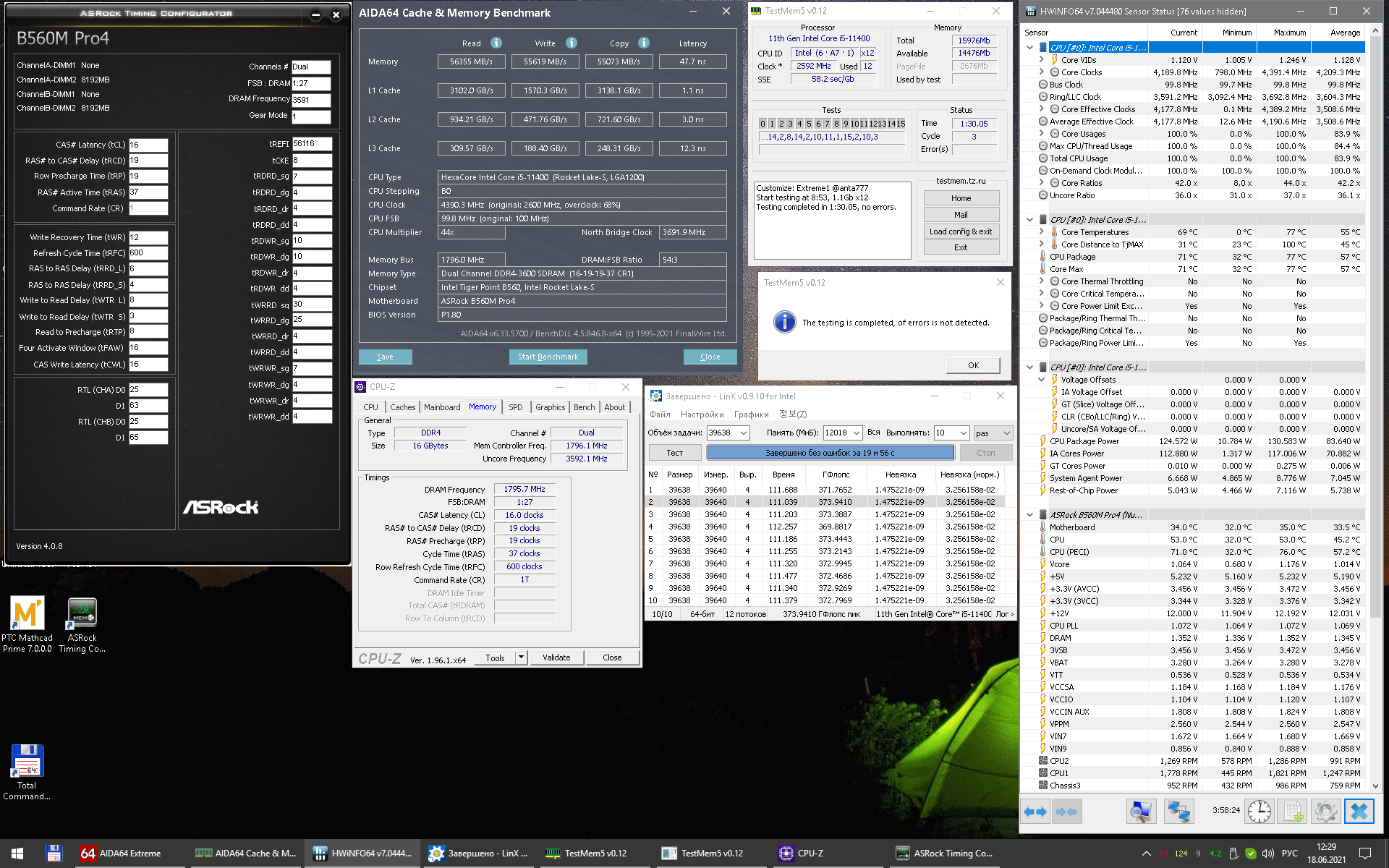This screenshot has height=868, width=1389.
Task: Open LinX Настройки menu
Action: (x=702, y=414)
